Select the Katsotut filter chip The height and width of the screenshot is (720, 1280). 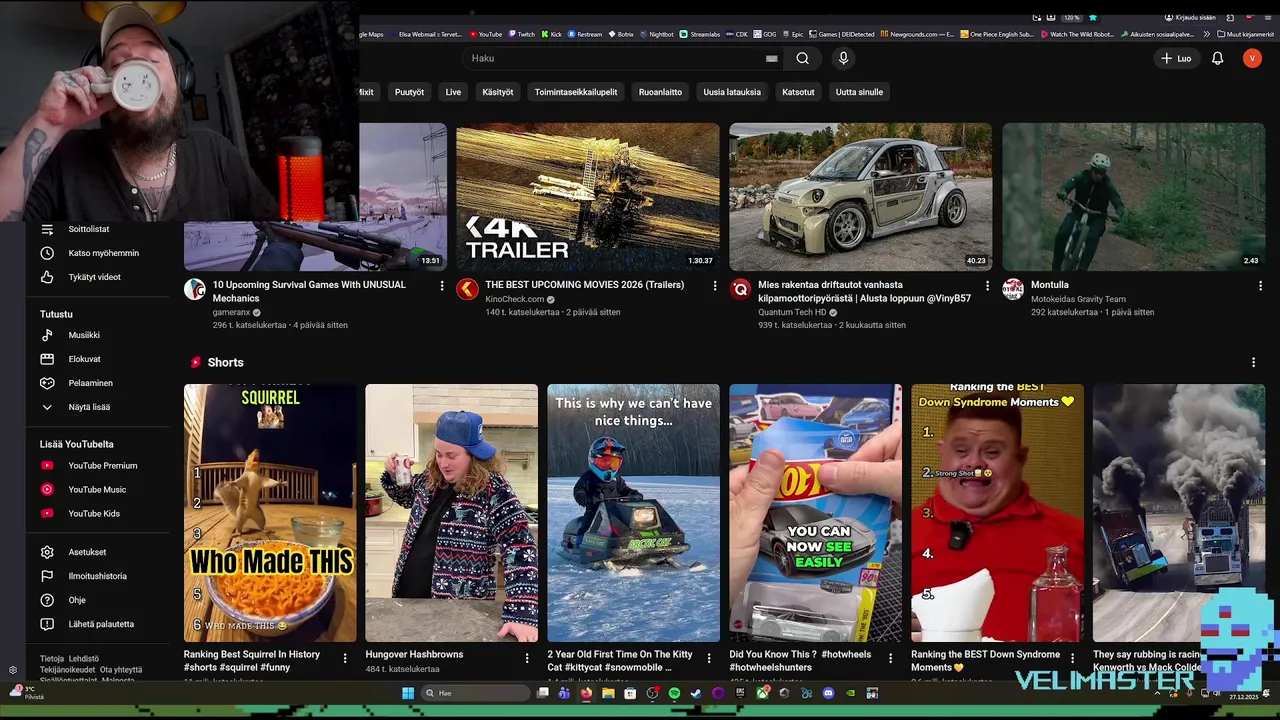798,92
